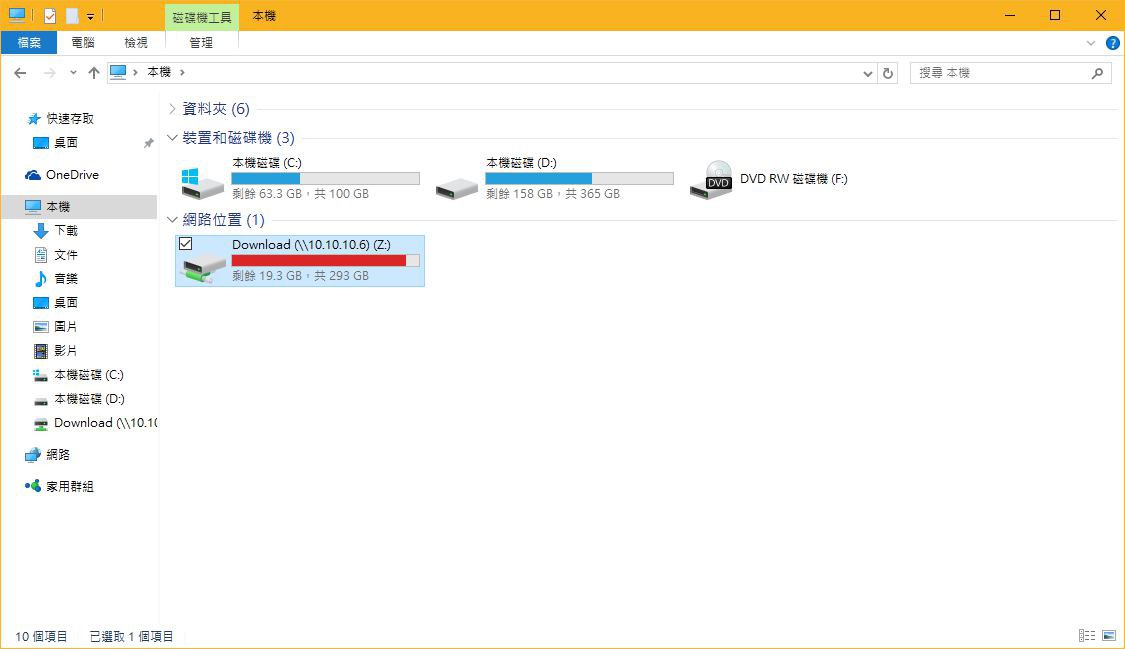
Task: Switch to the 檢視 ribbon tab
Action: [x=136, y=43]
